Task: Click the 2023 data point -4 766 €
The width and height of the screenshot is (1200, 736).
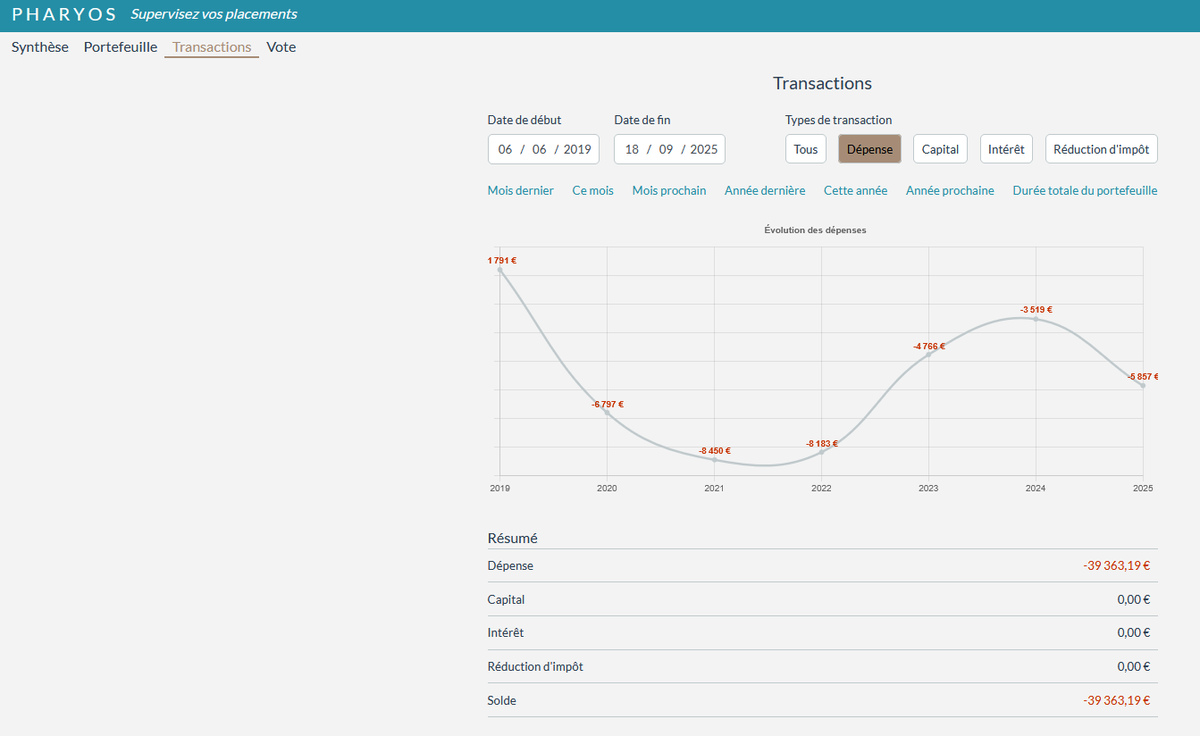Action: [929, 355]
